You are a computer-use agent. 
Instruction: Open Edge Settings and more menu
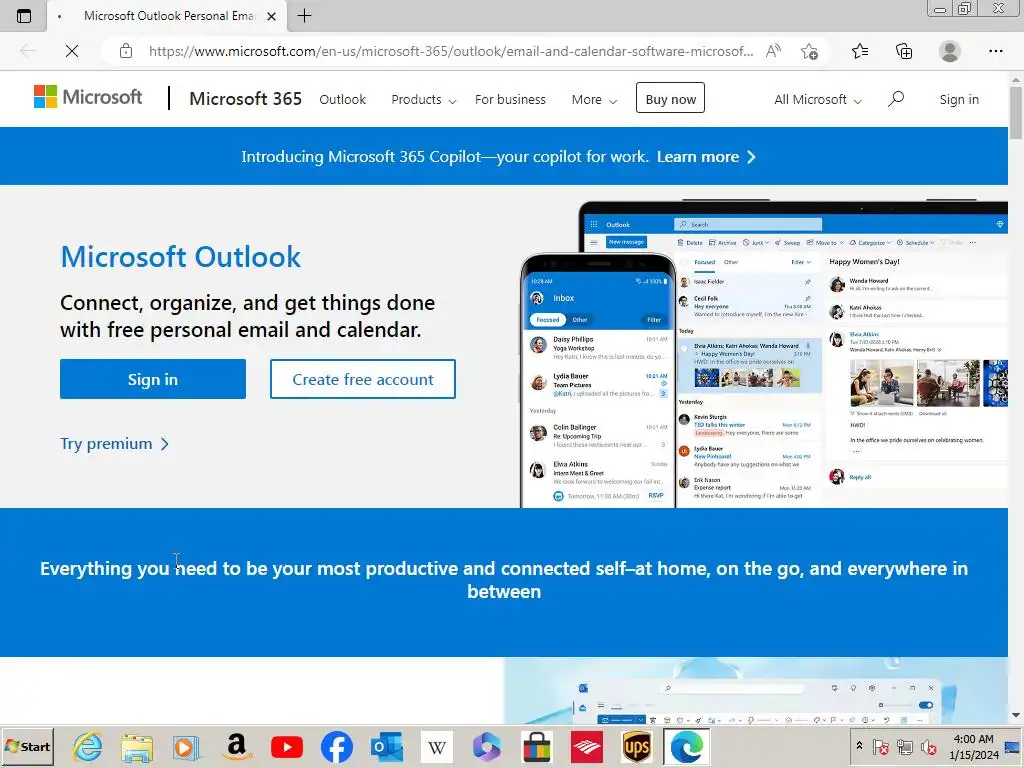[x=995, y=51]
